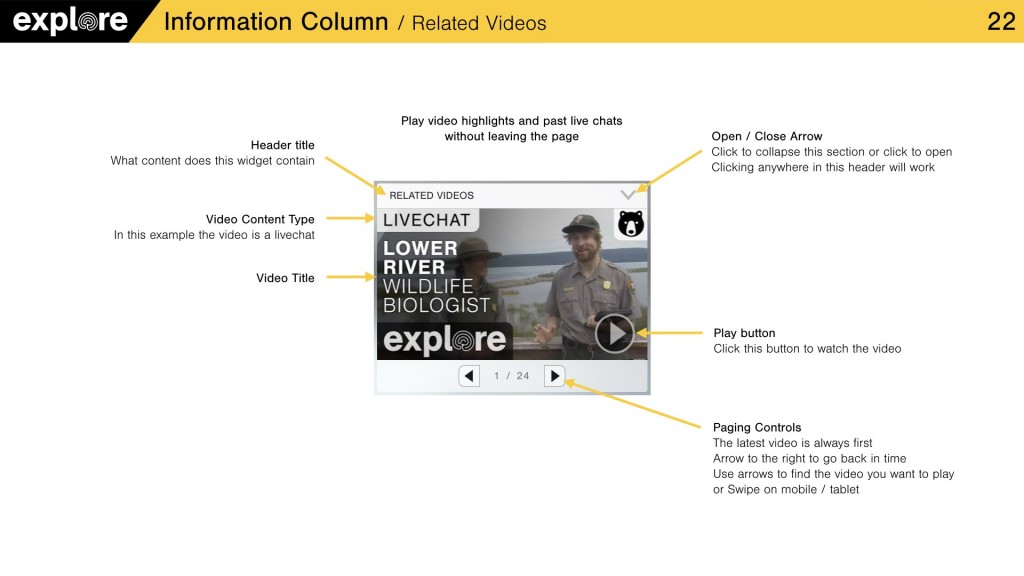
Task: Click the slide number 22
Action: pyautogui.click(x=1000, y=21)
